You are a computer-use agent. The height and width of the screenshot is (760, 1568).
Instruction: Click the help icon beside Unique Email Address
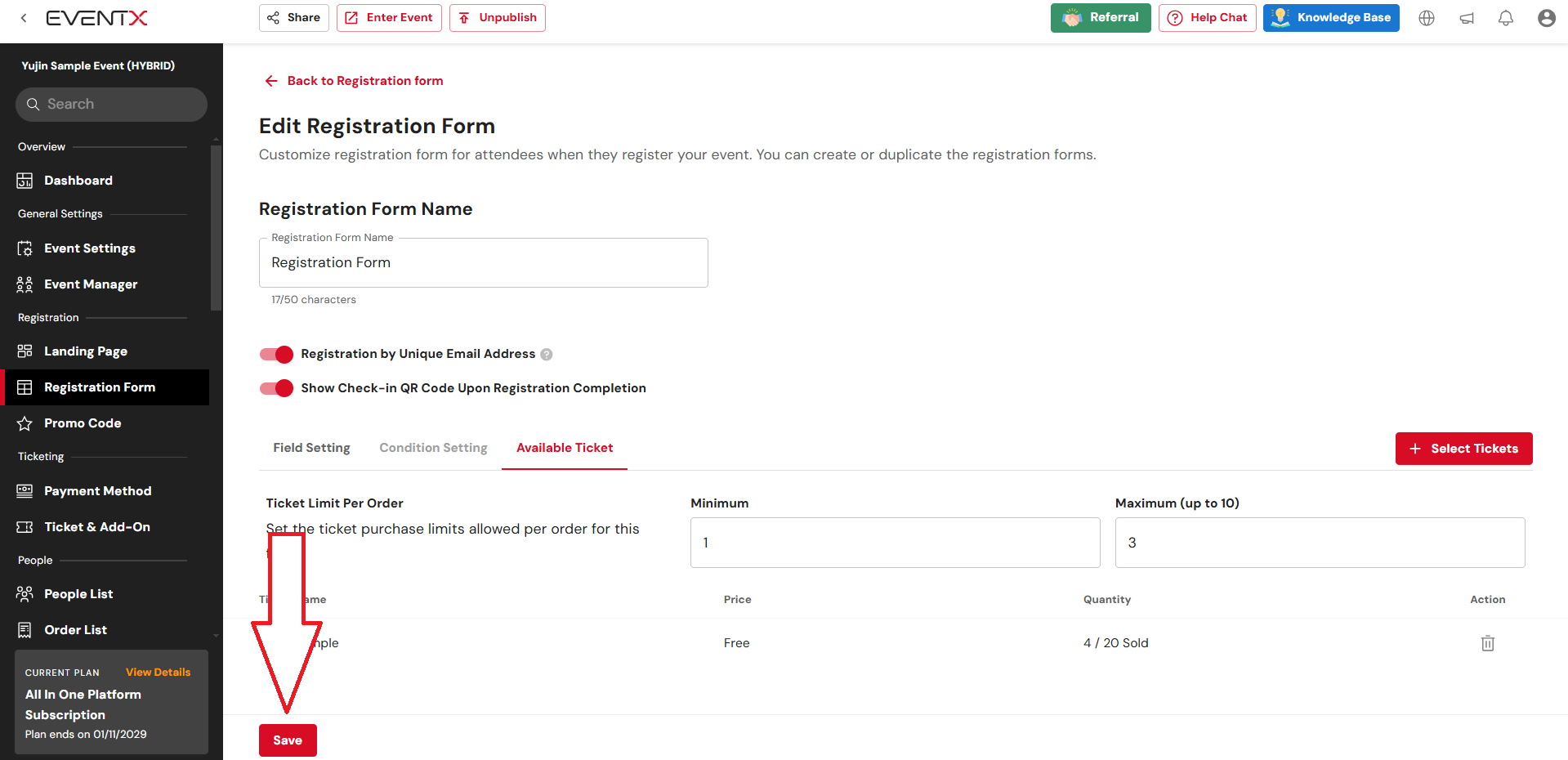click(x=547, y=355)
